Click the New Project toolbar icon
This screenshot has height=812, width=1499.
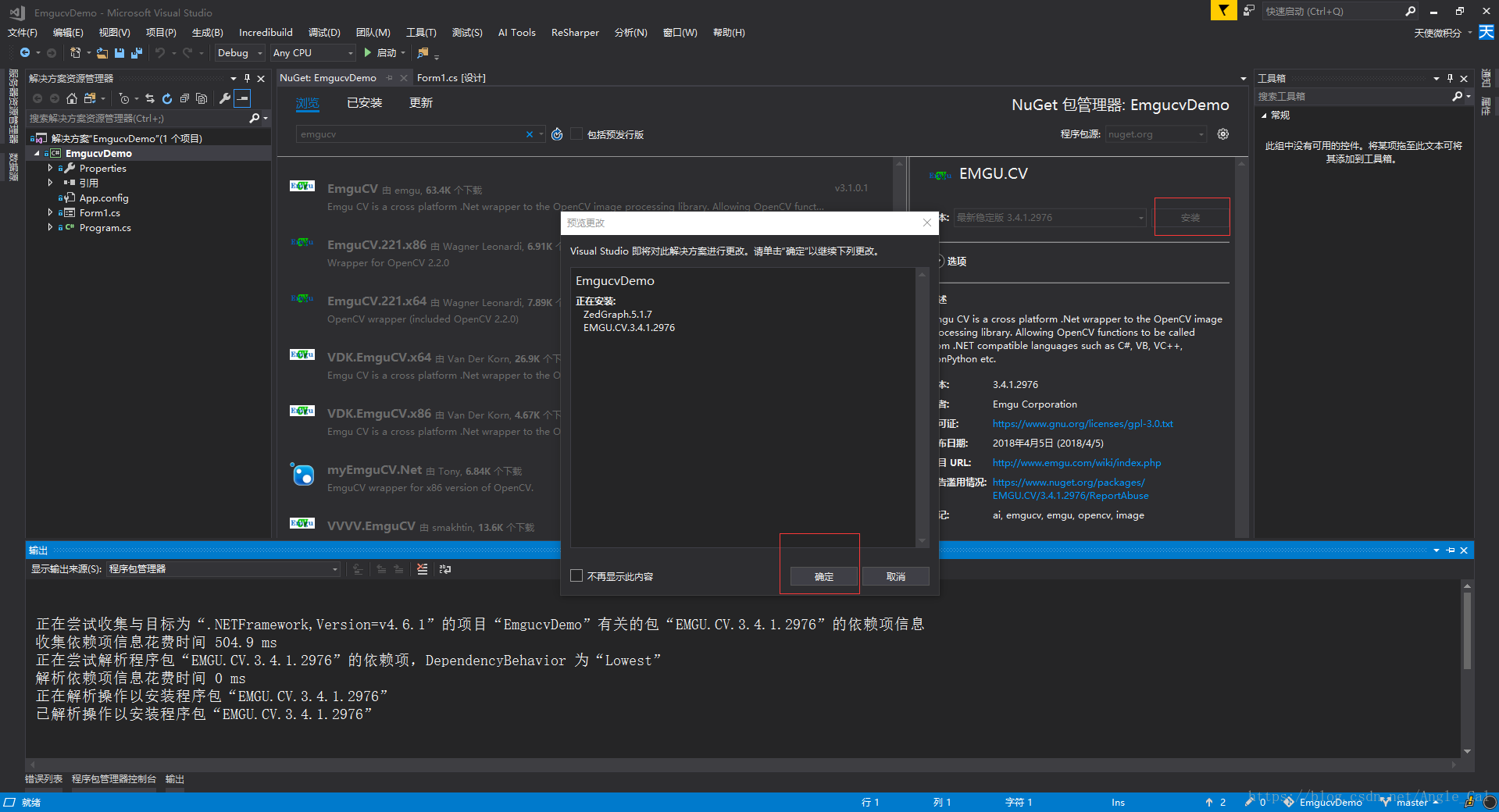coord(76,52)
